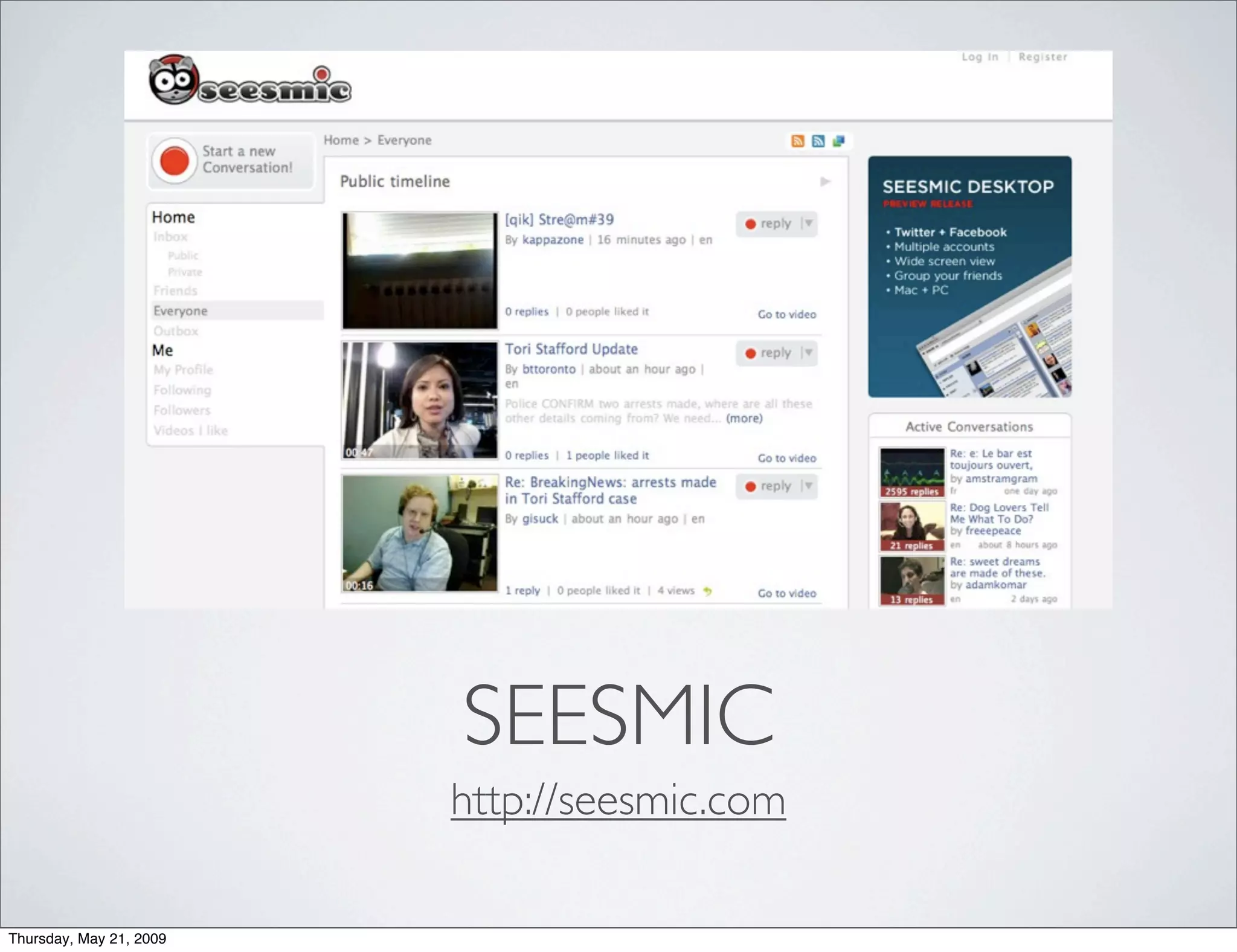The image size is (1237, 952).
Task: Select Everyone in the sidebar
Action: coord(237,311)
